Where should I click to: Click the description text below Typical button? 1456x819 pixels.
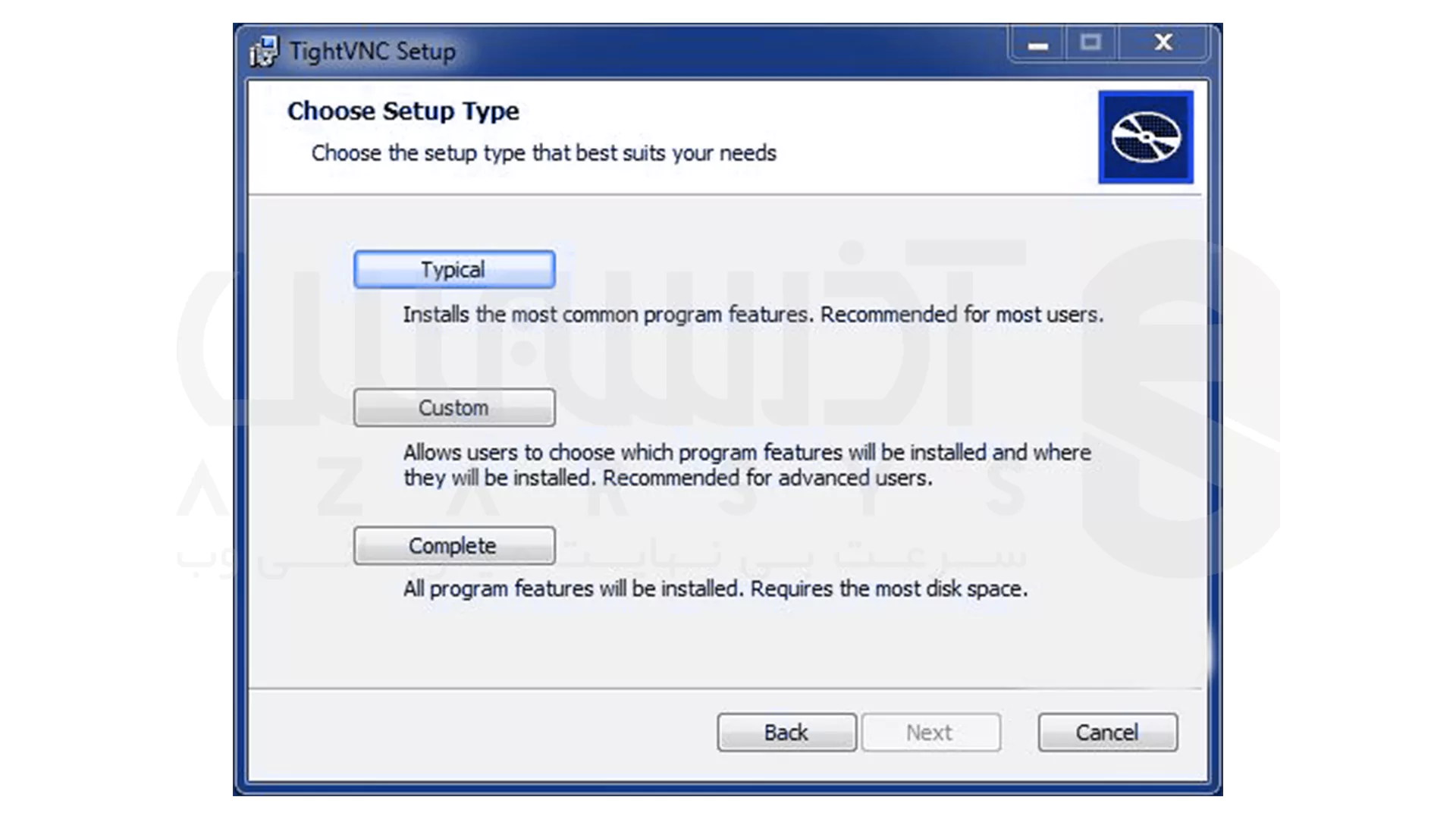pyautogui.click(x=752, y=315)
